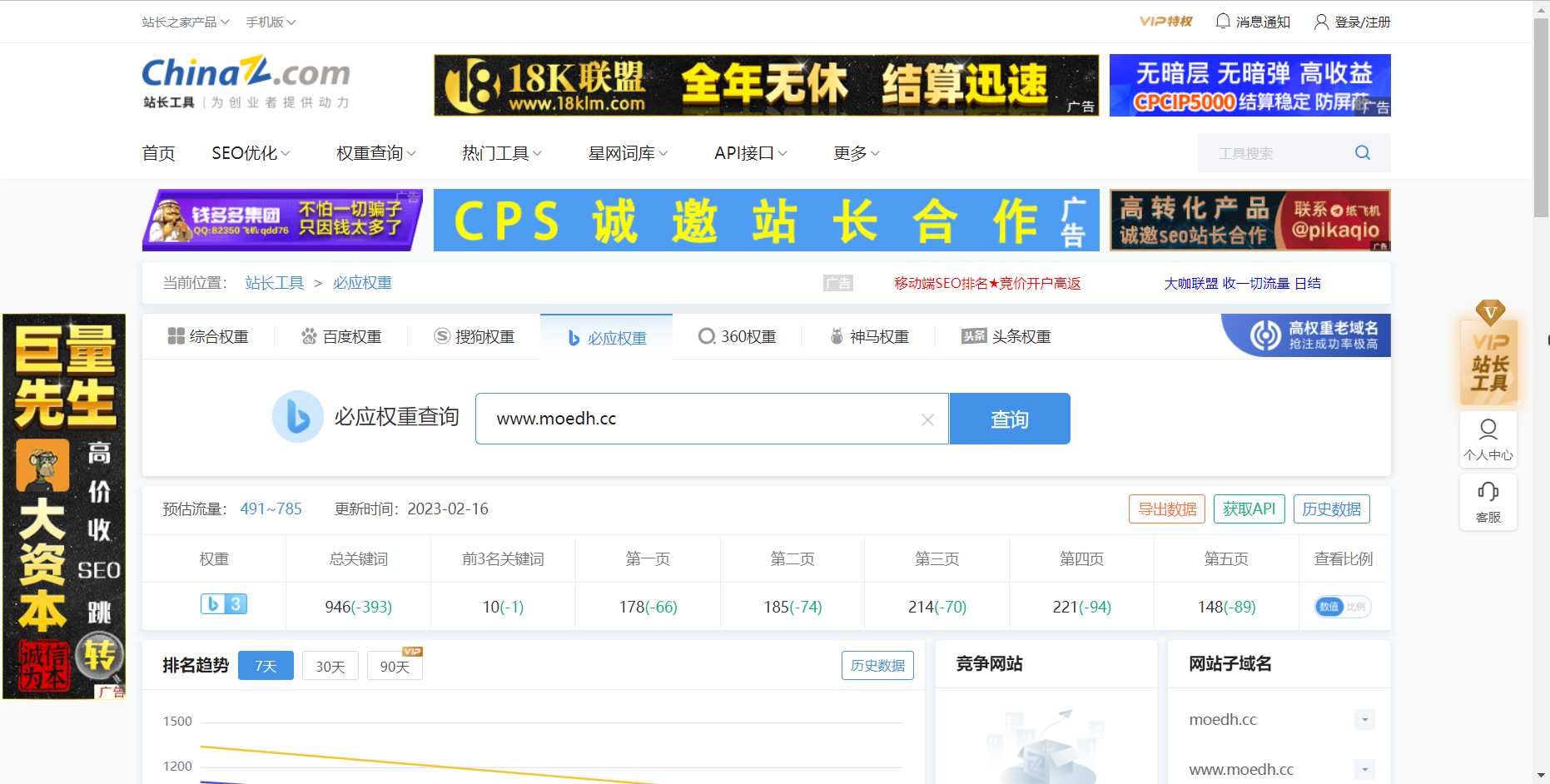Switch to 360权重 tab

[738, 336]
